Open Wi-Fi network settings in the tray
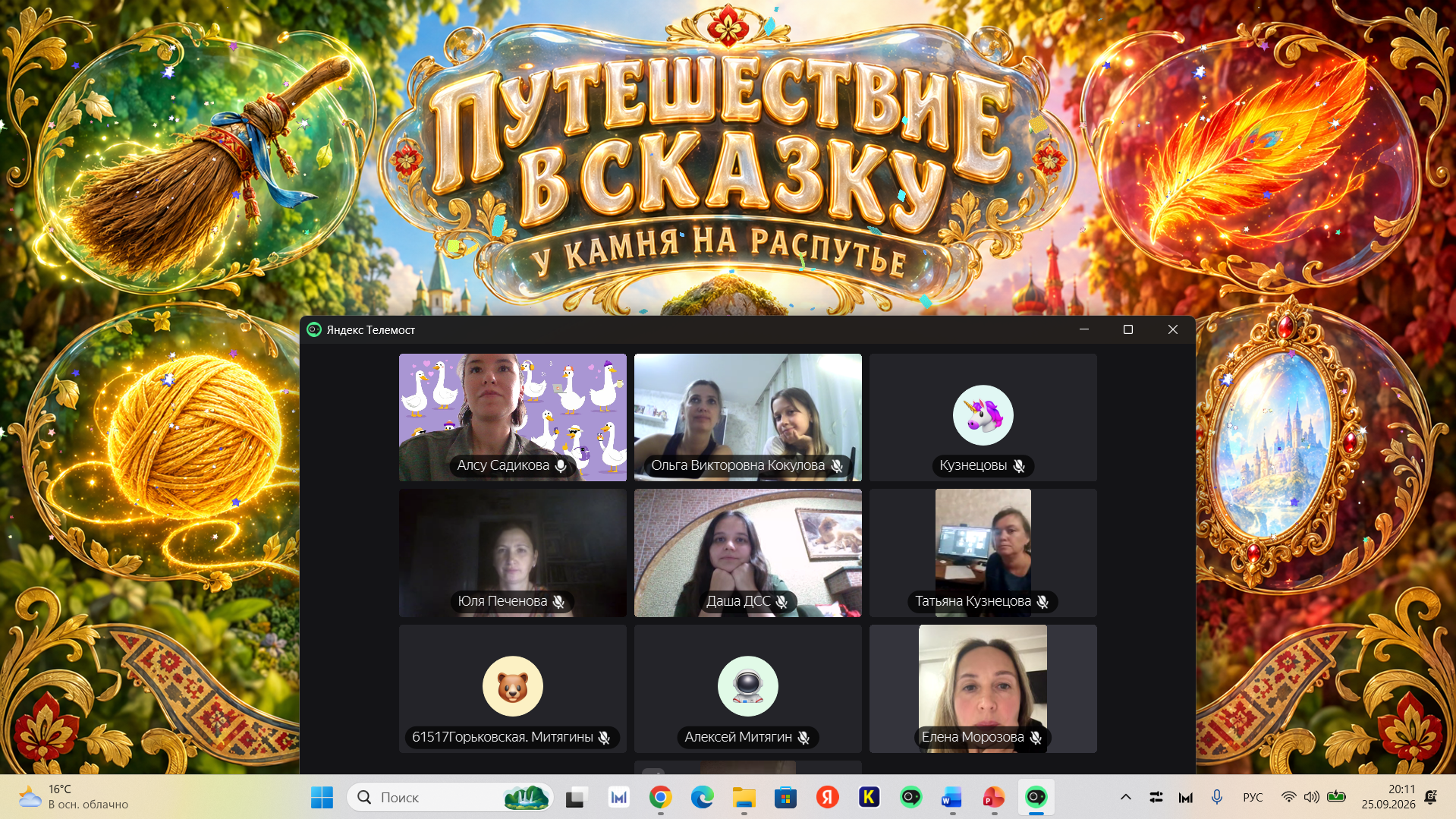This screenshot has height=819, width=1456. 1288,797
